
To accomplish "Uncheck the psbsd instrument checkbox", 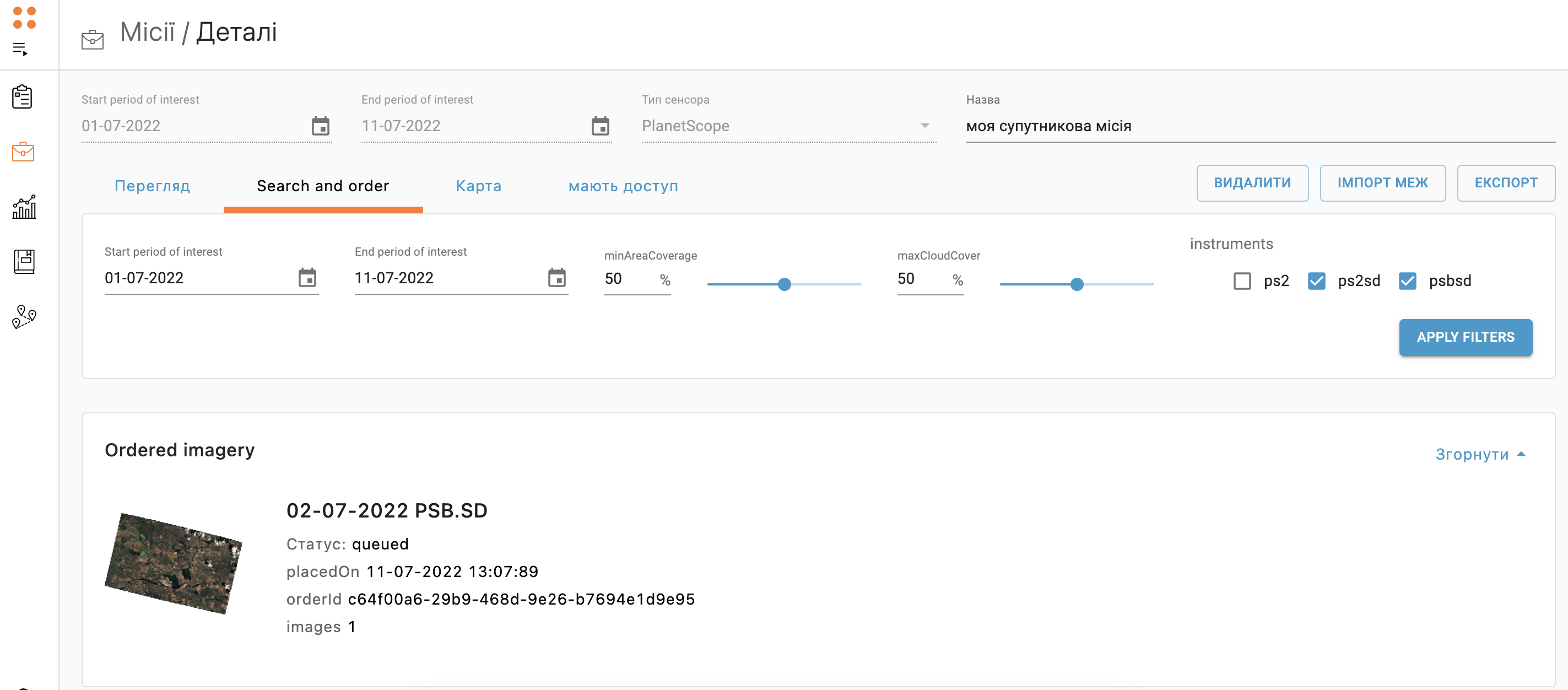I will 1407,281.
